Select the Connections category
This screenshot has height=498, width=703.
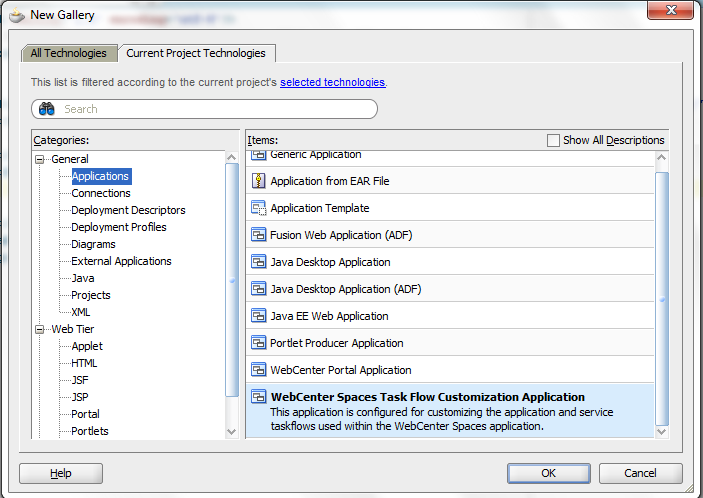[x=101, y=193]
